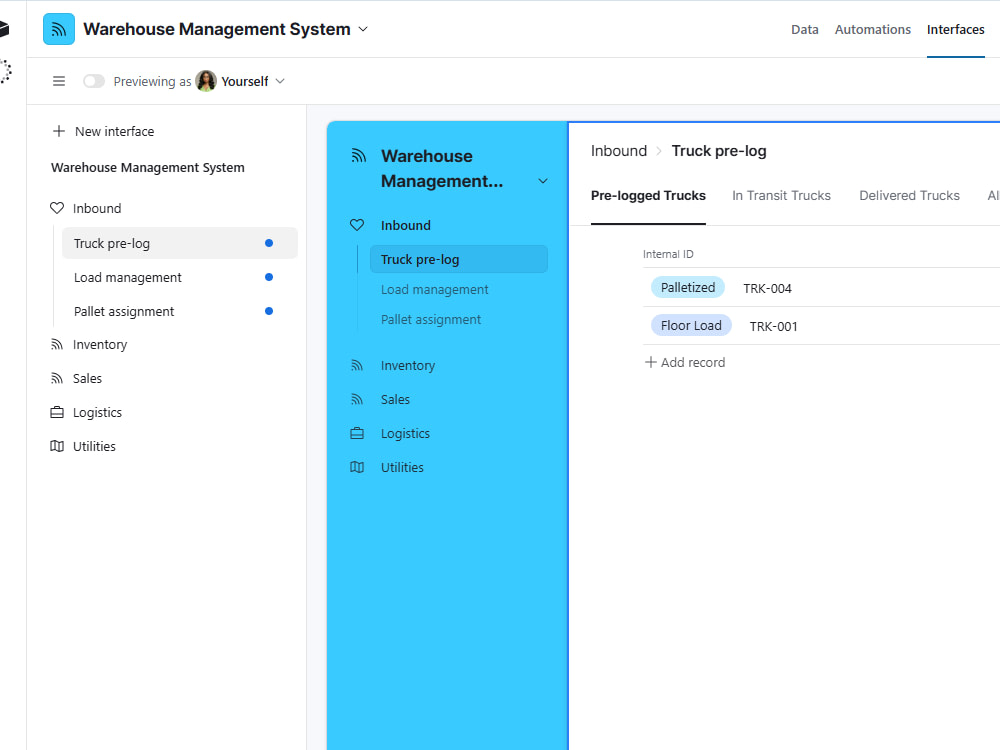Open Utilities in left sidebar
This screenshot has width=1000, height=750.
point(94,446)
